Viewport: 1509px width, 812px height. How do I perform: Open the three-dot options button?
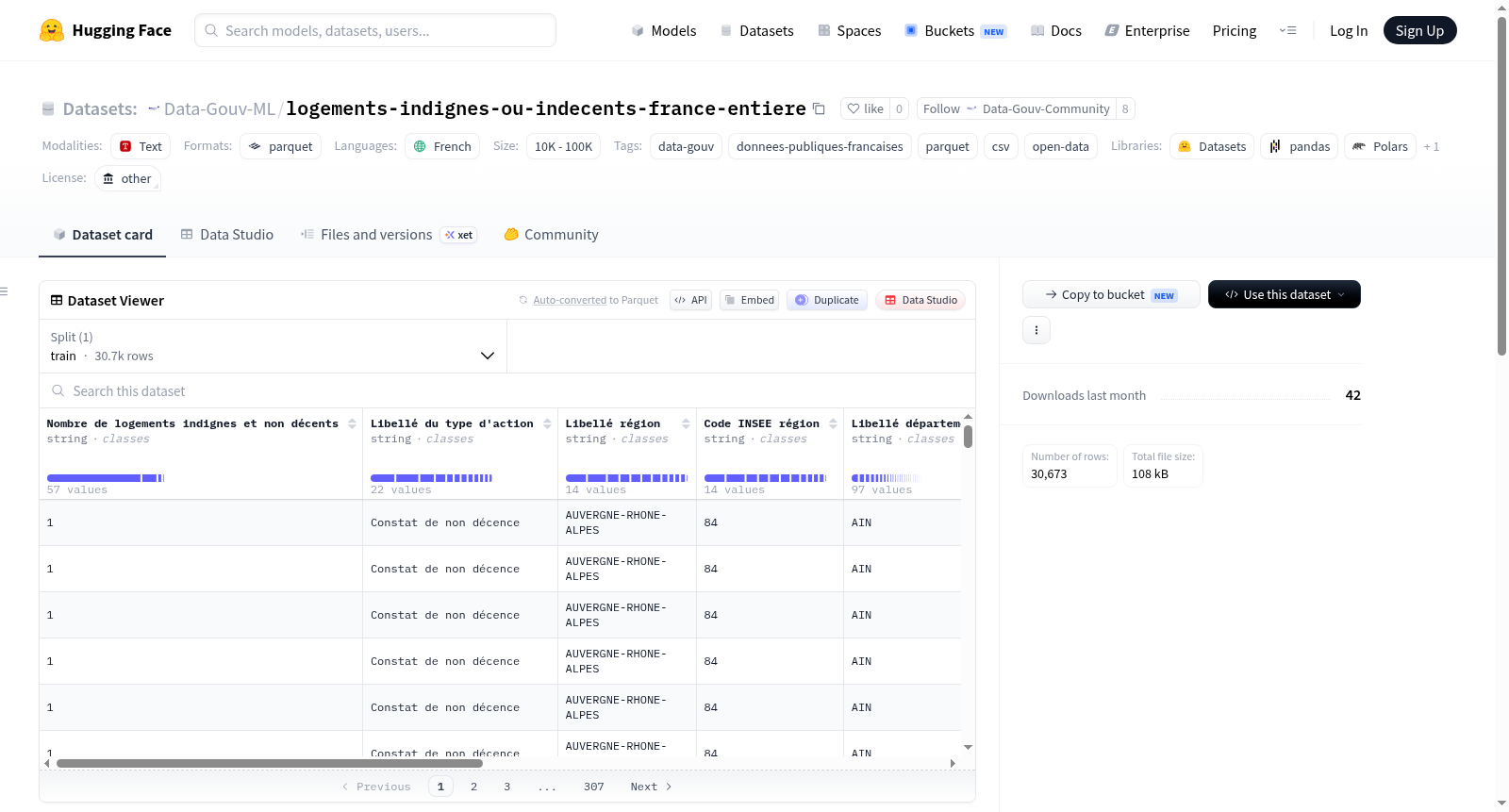pyautogui.click(x=1036, y=330)
